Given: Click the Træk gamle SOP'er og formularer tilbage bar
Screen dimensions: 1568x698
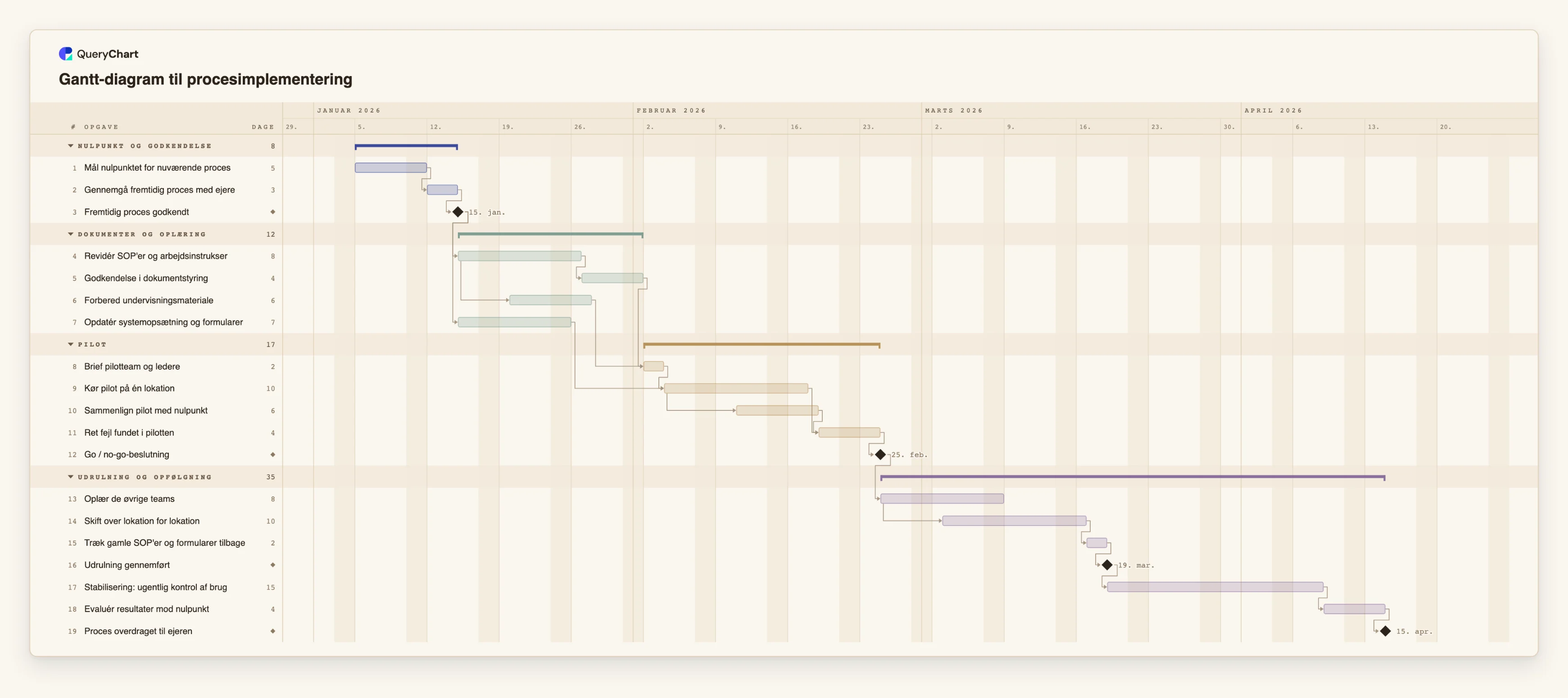Looking at the screenshot, I should click(1097, 543).
